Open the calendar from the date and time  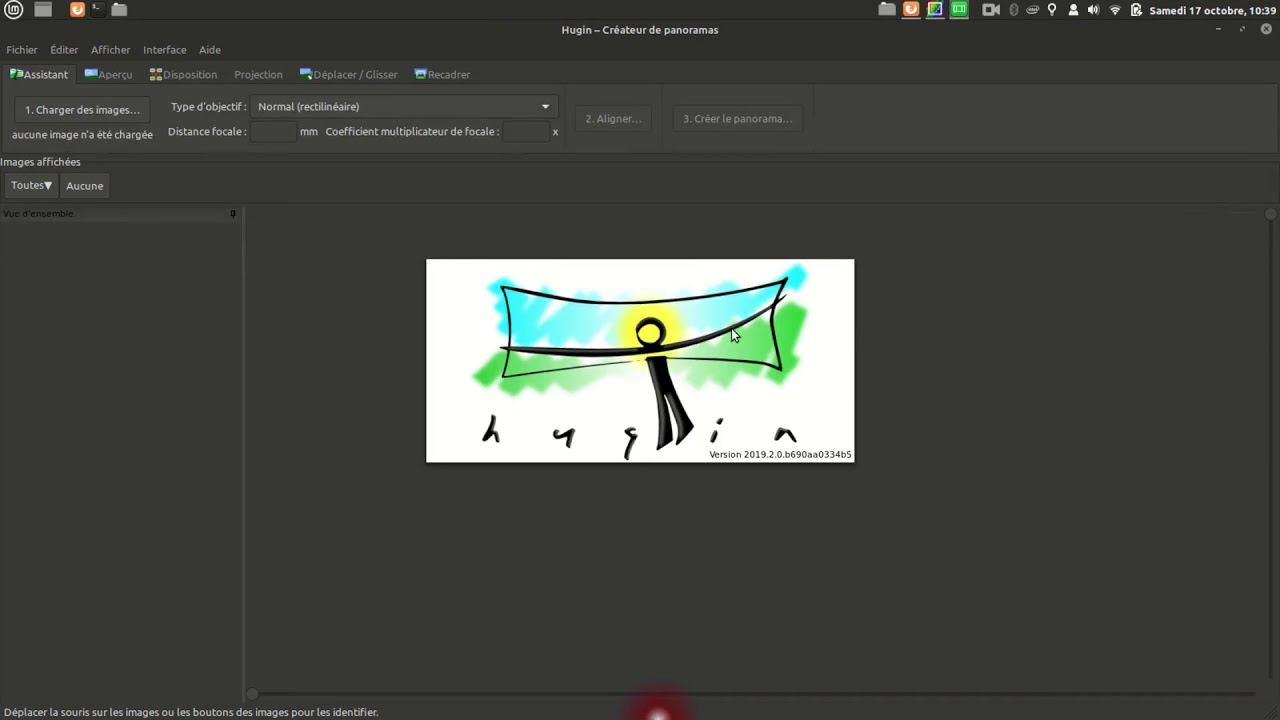click(x=1213, y=10)
